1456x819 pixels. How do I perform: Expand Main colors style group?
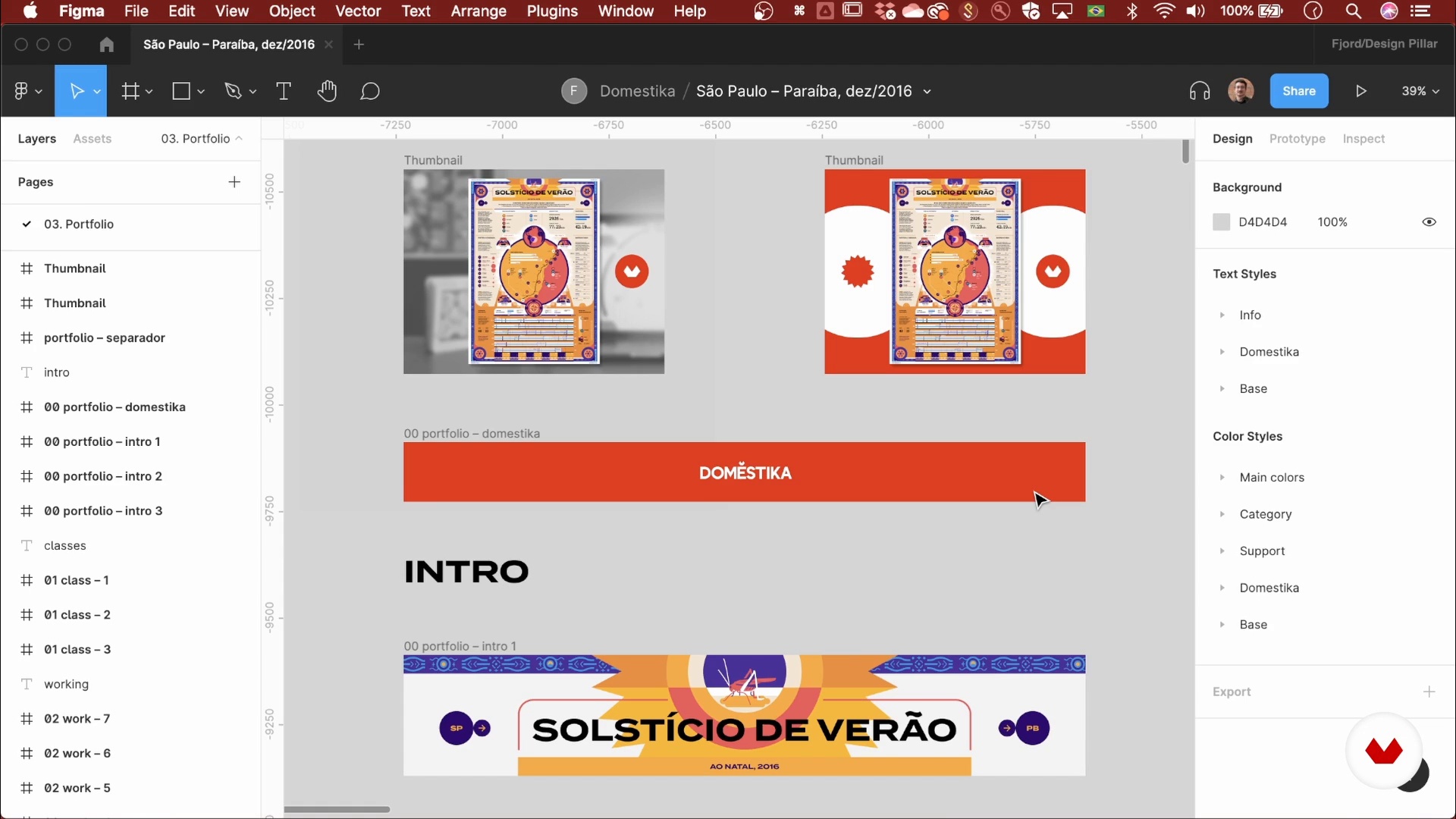click(1222, 478)
